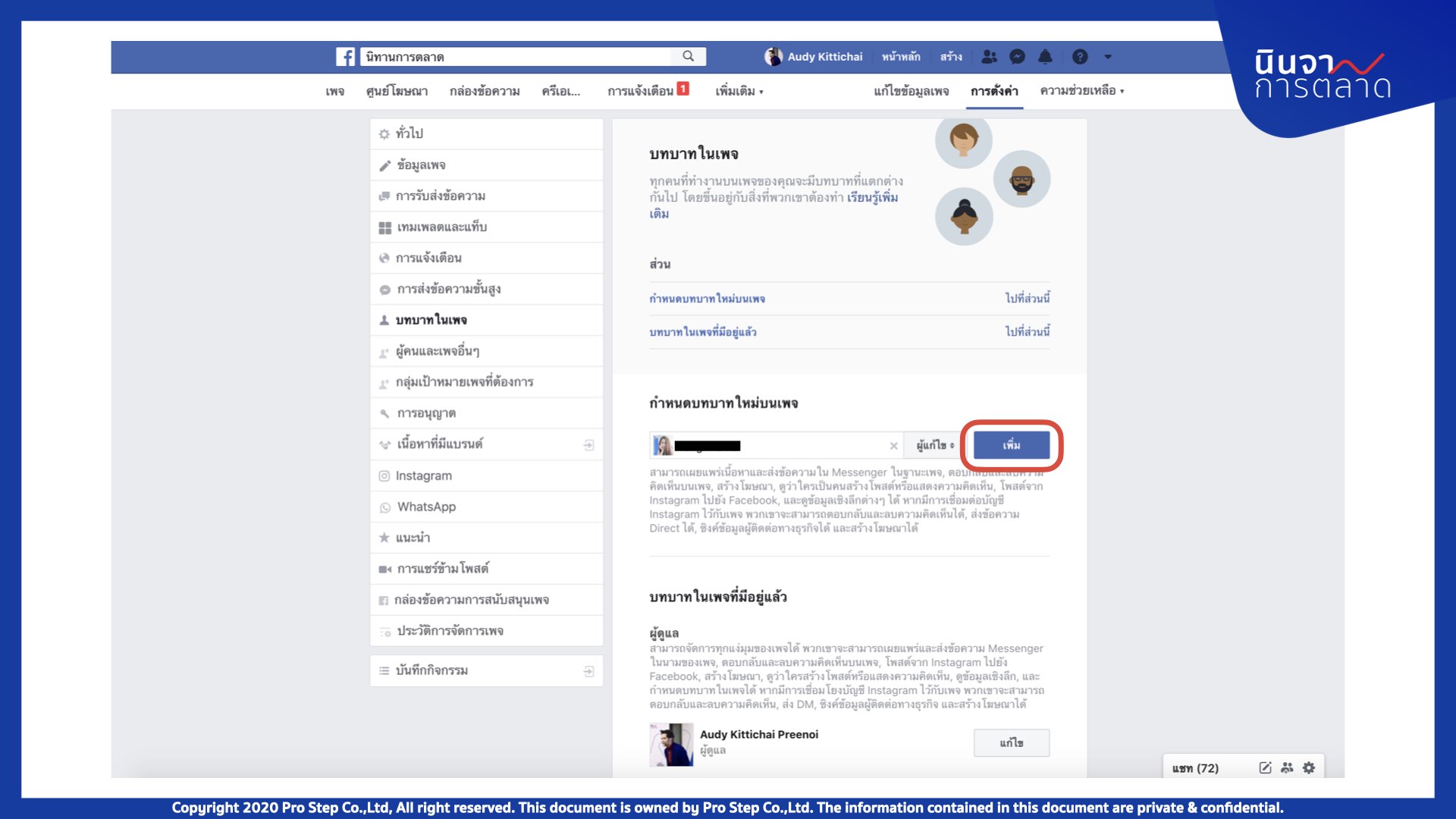Image resolution: width=1456 pixels, height=819 pixels.
Task: Open ผู้คนและเพจอื่นๆ sidebar item
Action: click(486, 351)
